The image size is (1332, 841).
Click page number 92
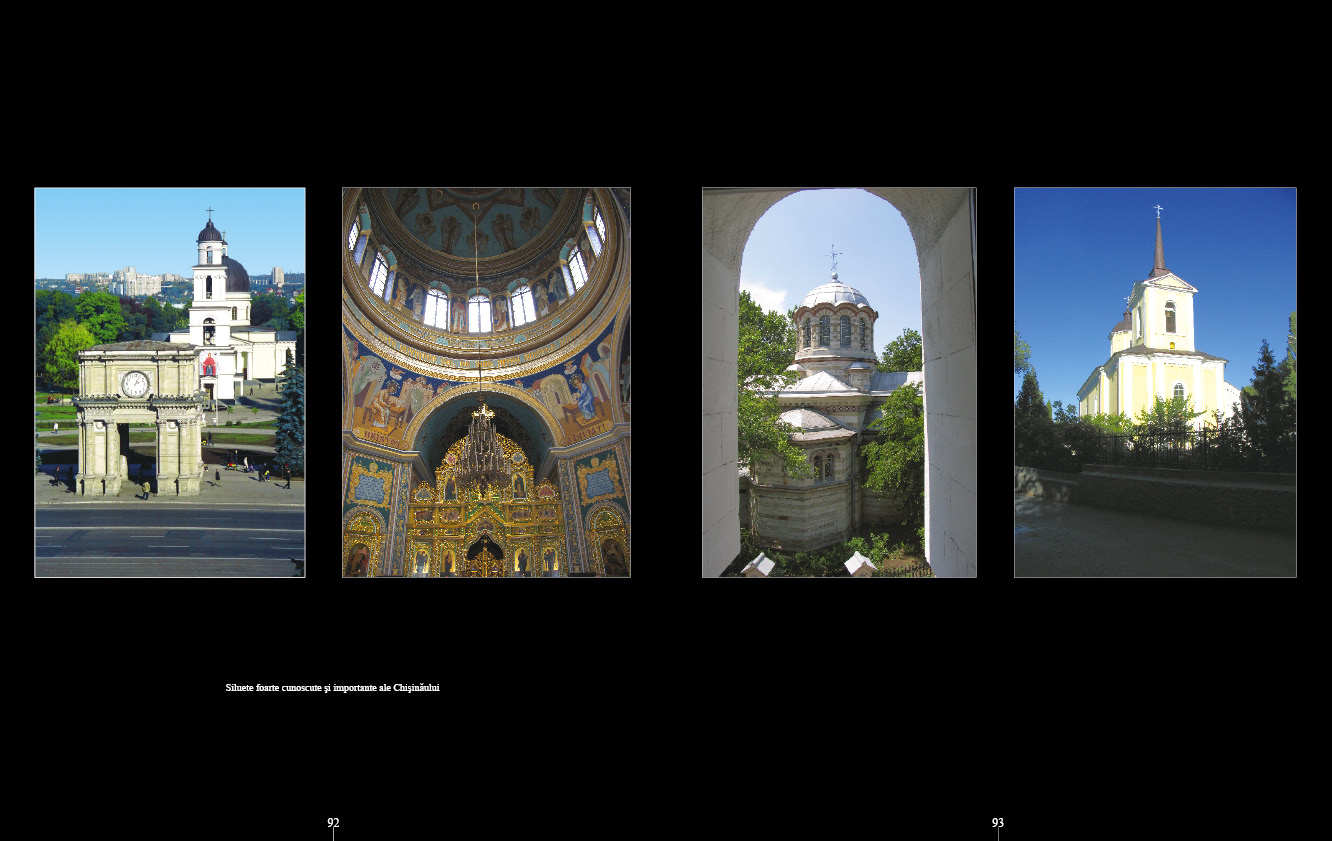[x=333, y=823]
